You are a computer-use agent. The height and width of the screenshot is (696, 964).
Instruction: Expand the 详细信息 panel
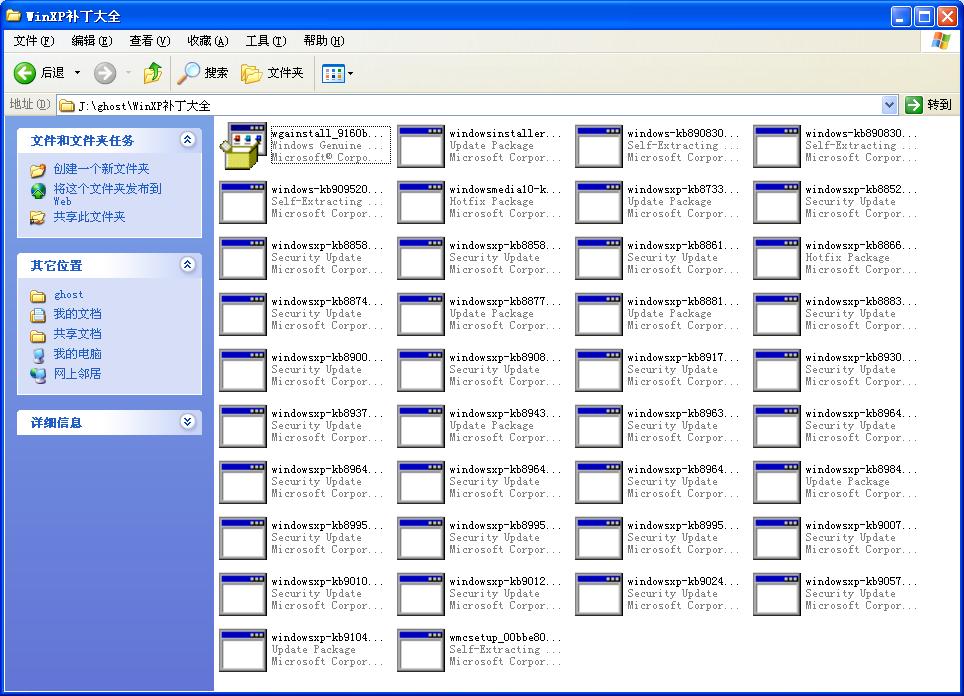coord(188,422)
